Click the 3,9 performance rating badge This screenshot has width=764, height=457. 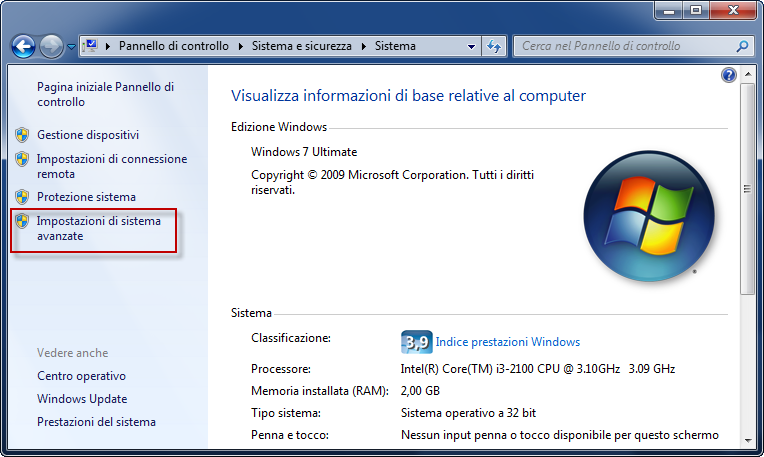point(417,342)
